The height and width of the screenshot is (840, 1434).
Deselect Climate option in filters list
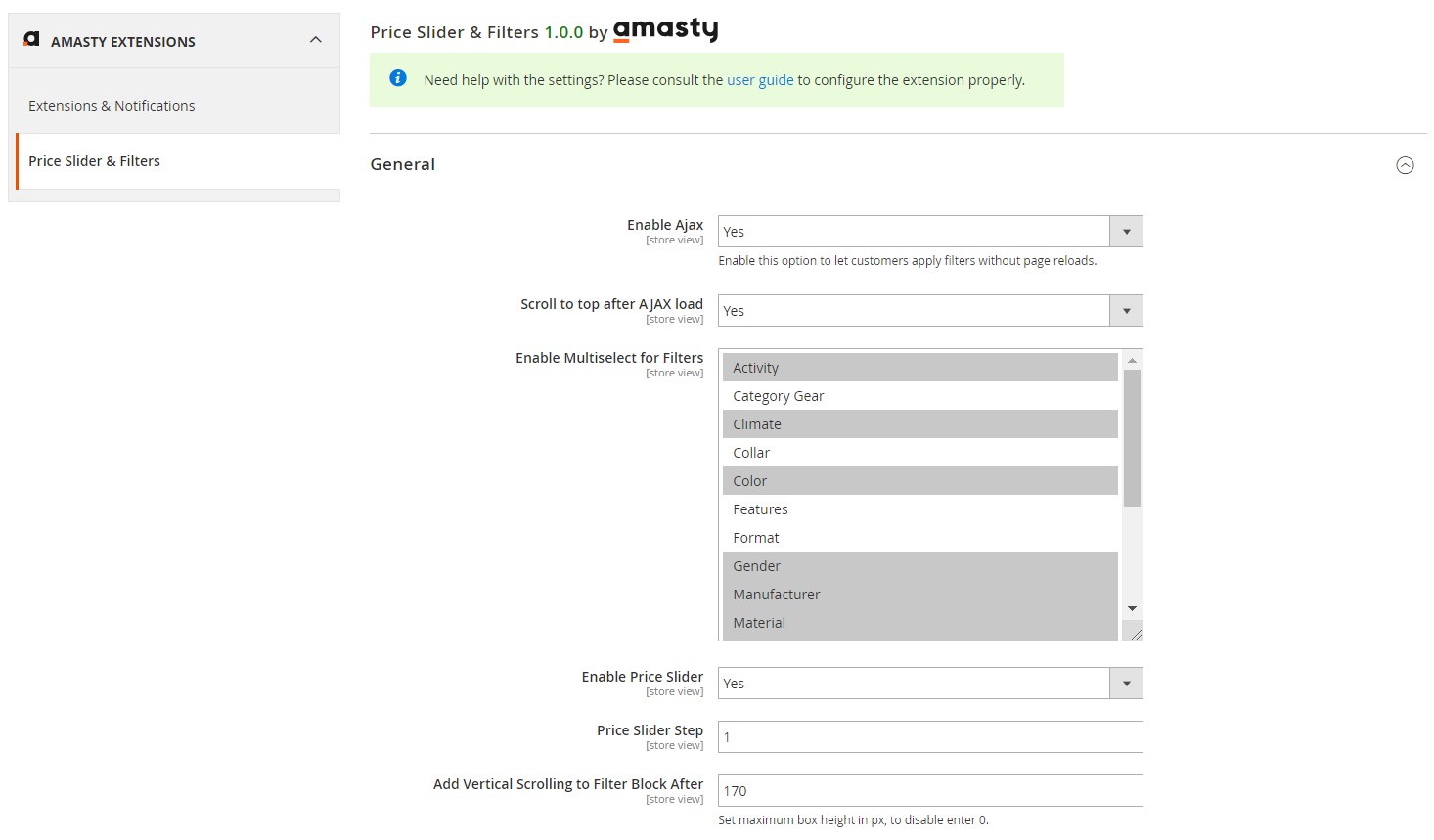[x=757, y=424]
